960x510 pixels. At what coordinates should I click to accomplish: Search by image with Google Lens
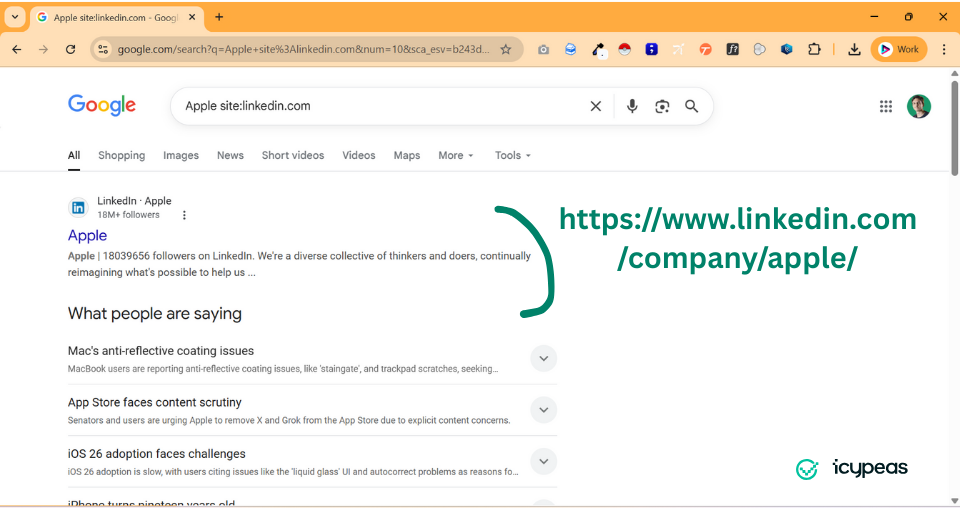click(x=662, y=107)
